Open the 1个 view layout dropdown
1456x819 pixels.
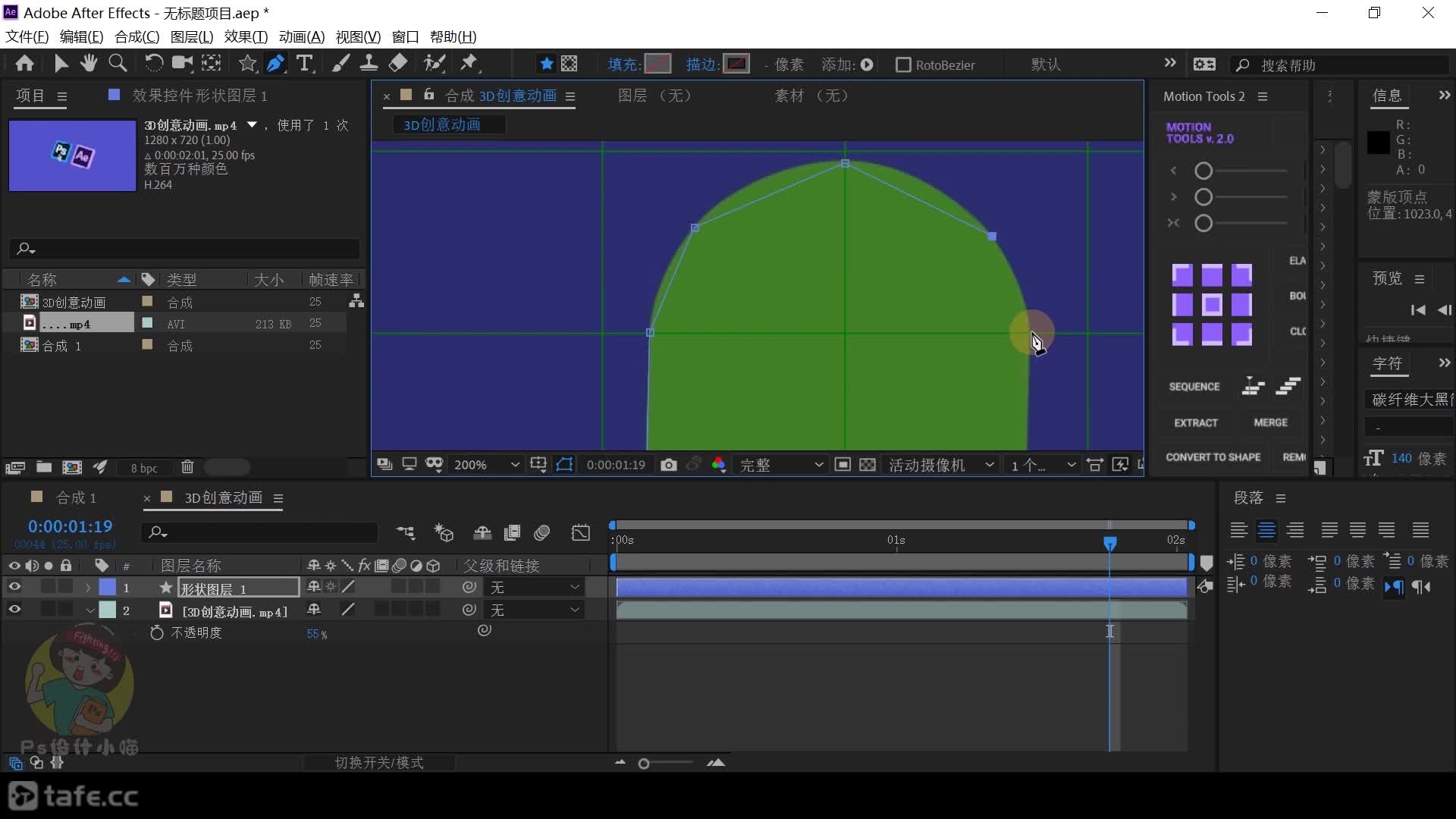(1043, 465)
